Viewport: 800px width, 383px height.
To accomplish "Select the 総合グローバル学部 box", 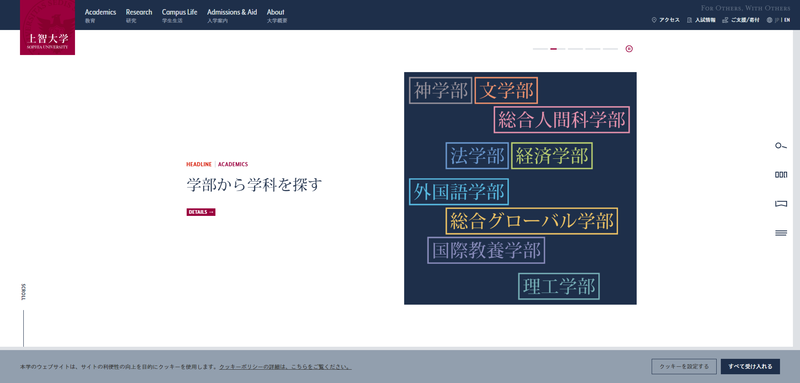I will point(532,221).
